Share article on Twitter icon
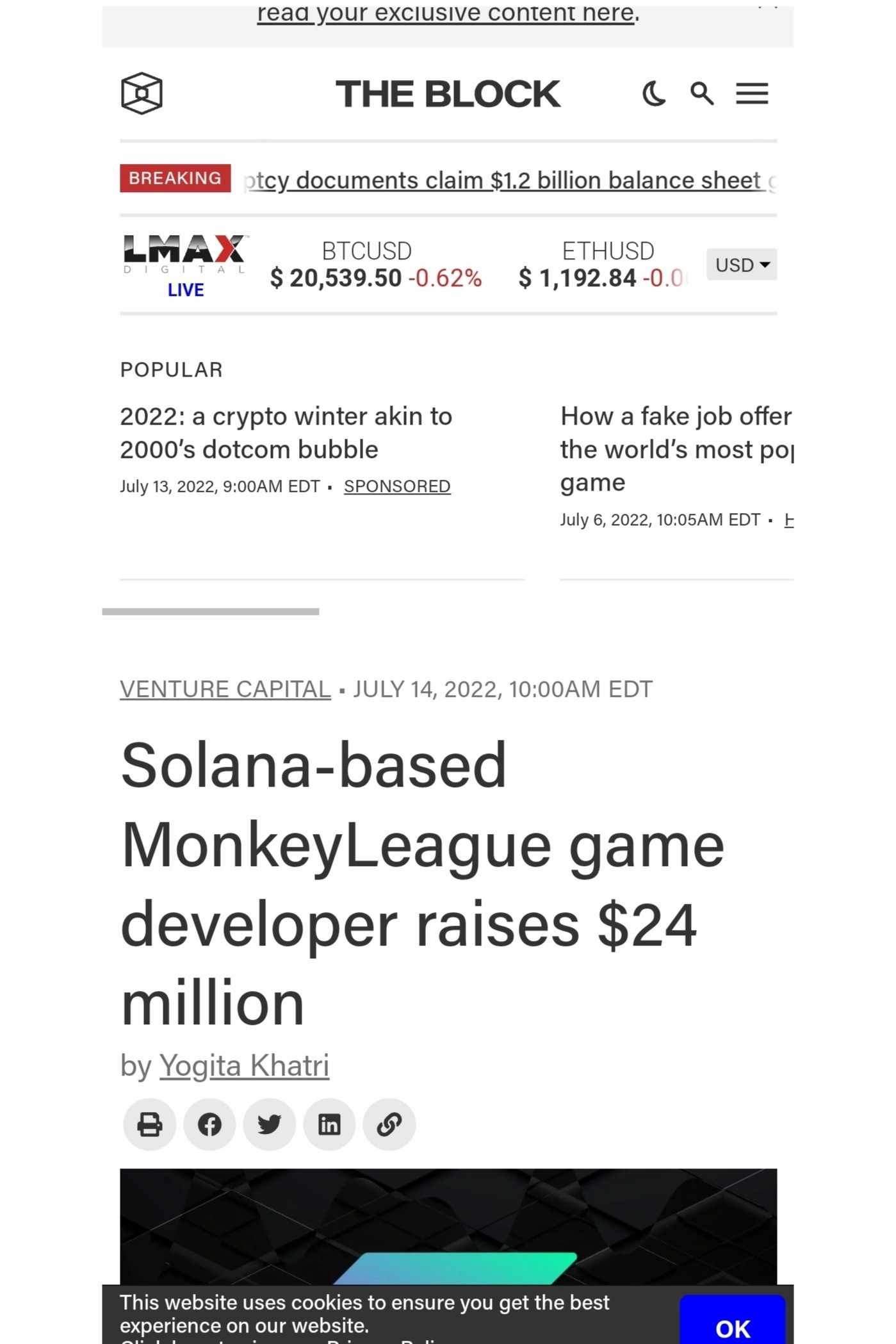Image resolution: width=896 pixels, height=1344 pixels. click(x=270, y=1124)
